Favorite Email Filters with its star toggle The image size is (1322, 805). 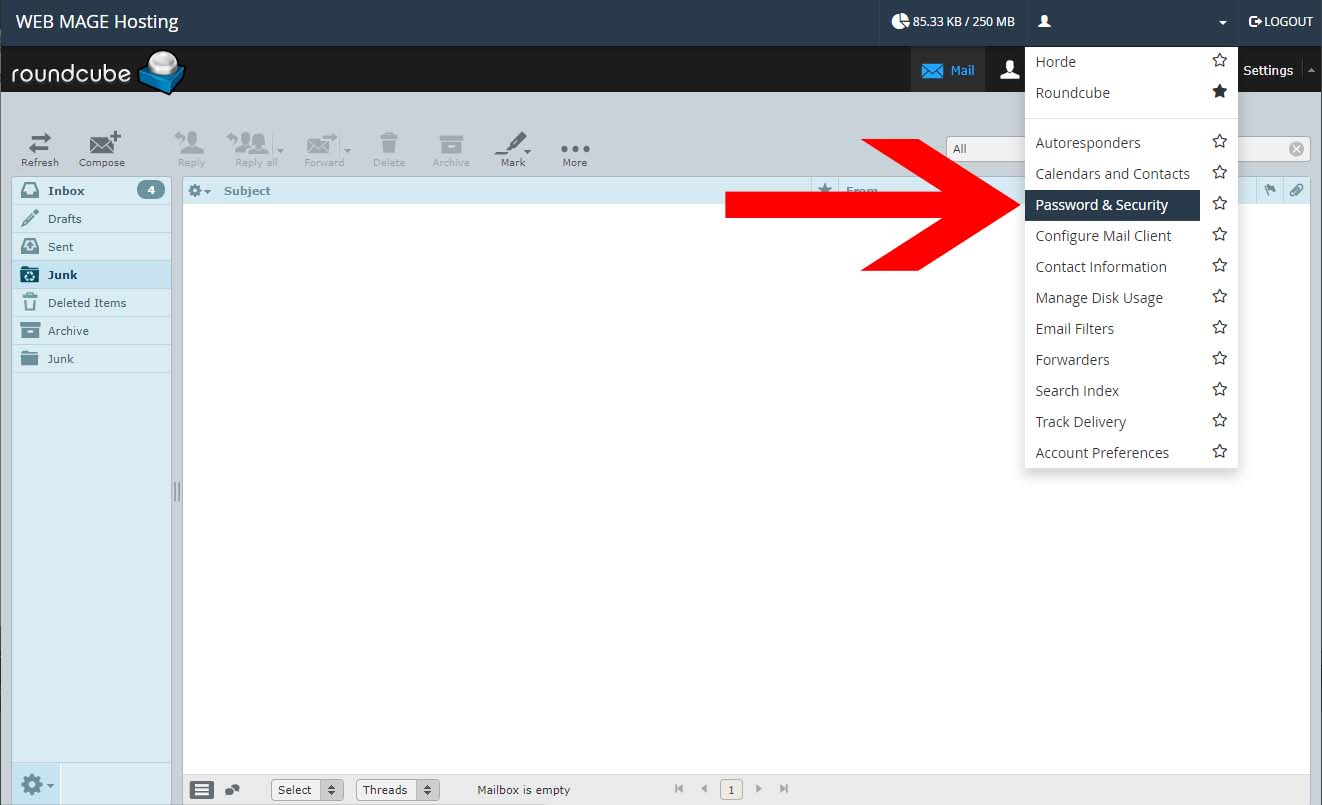(x=1219, y=327)
